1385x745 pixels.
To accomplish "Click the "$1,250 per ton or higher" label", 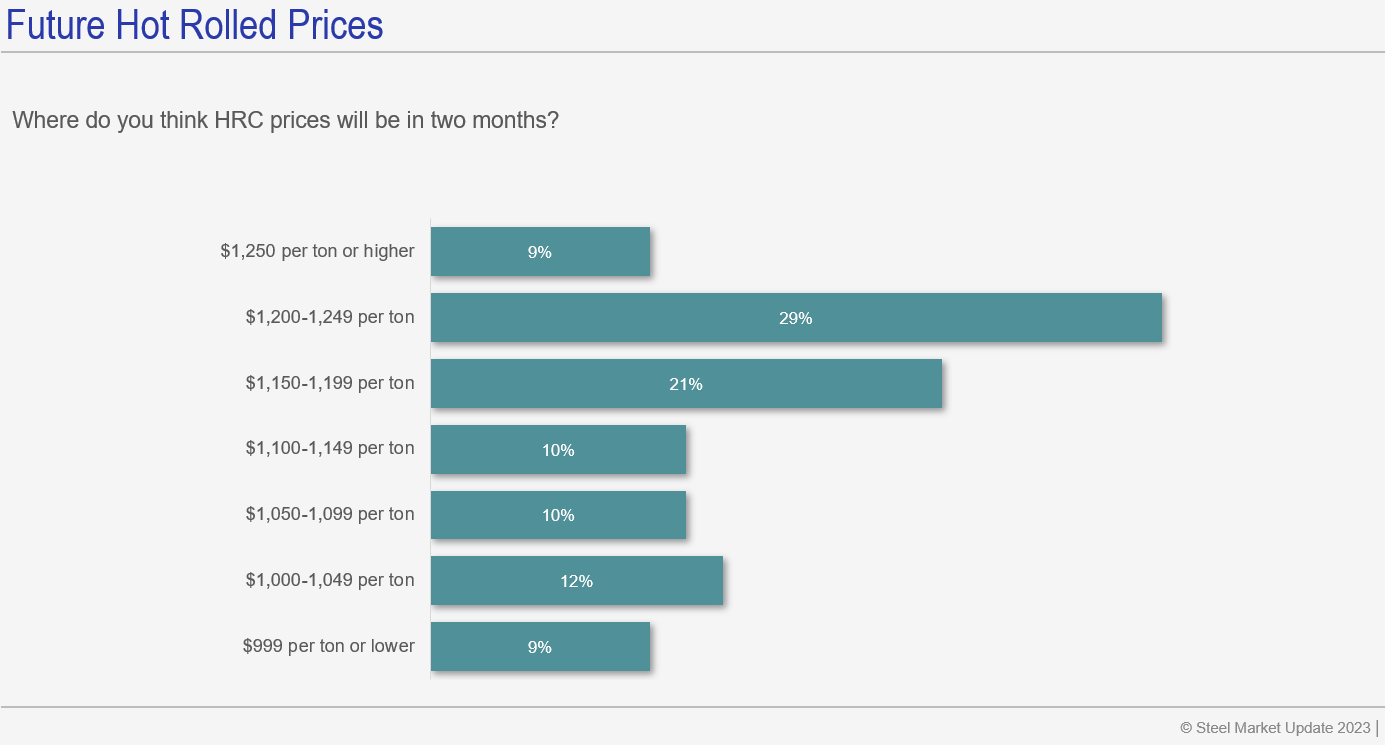I will click(317, 251).
